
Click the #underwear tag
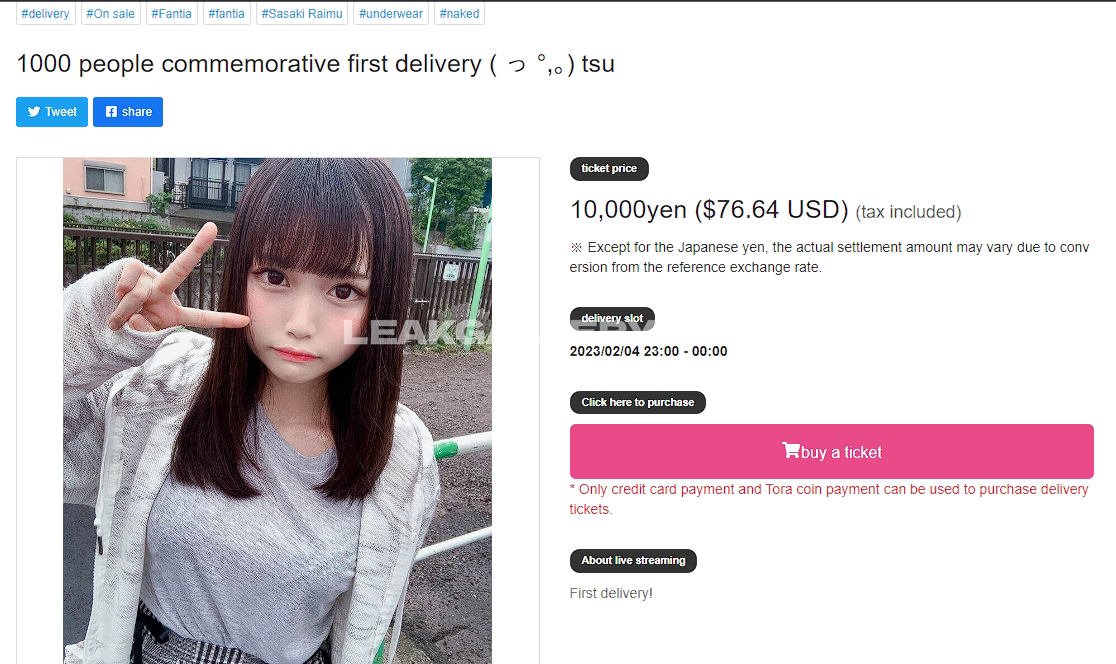point(391,14)
